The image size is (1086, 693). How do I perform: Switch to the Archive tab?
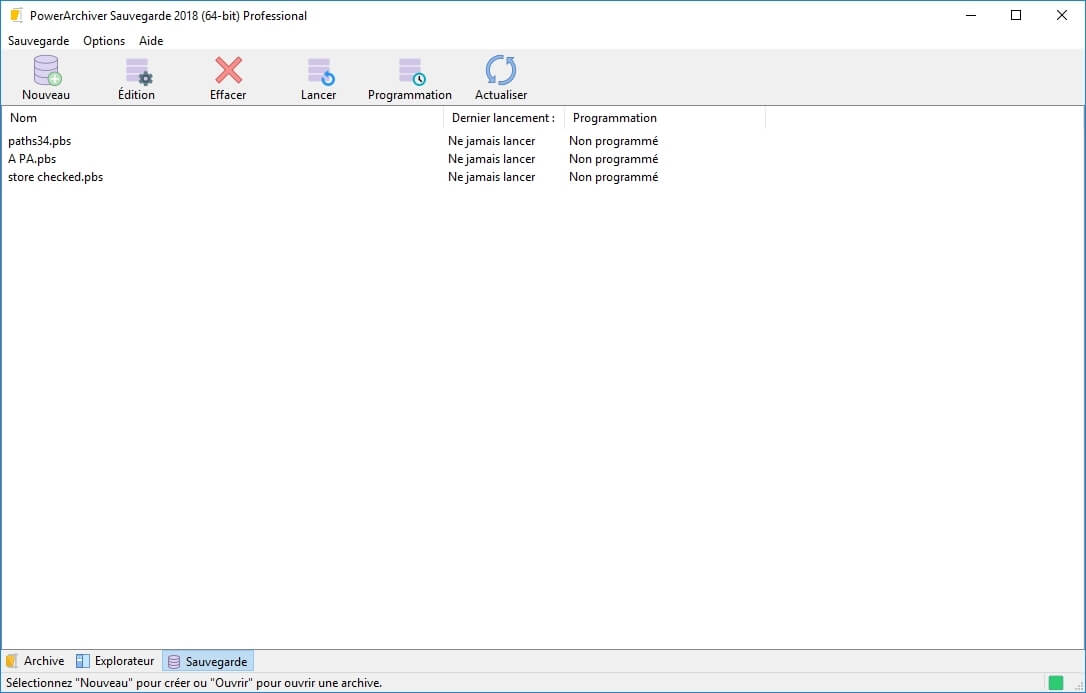pyautogui.click(x=35, y=661)
